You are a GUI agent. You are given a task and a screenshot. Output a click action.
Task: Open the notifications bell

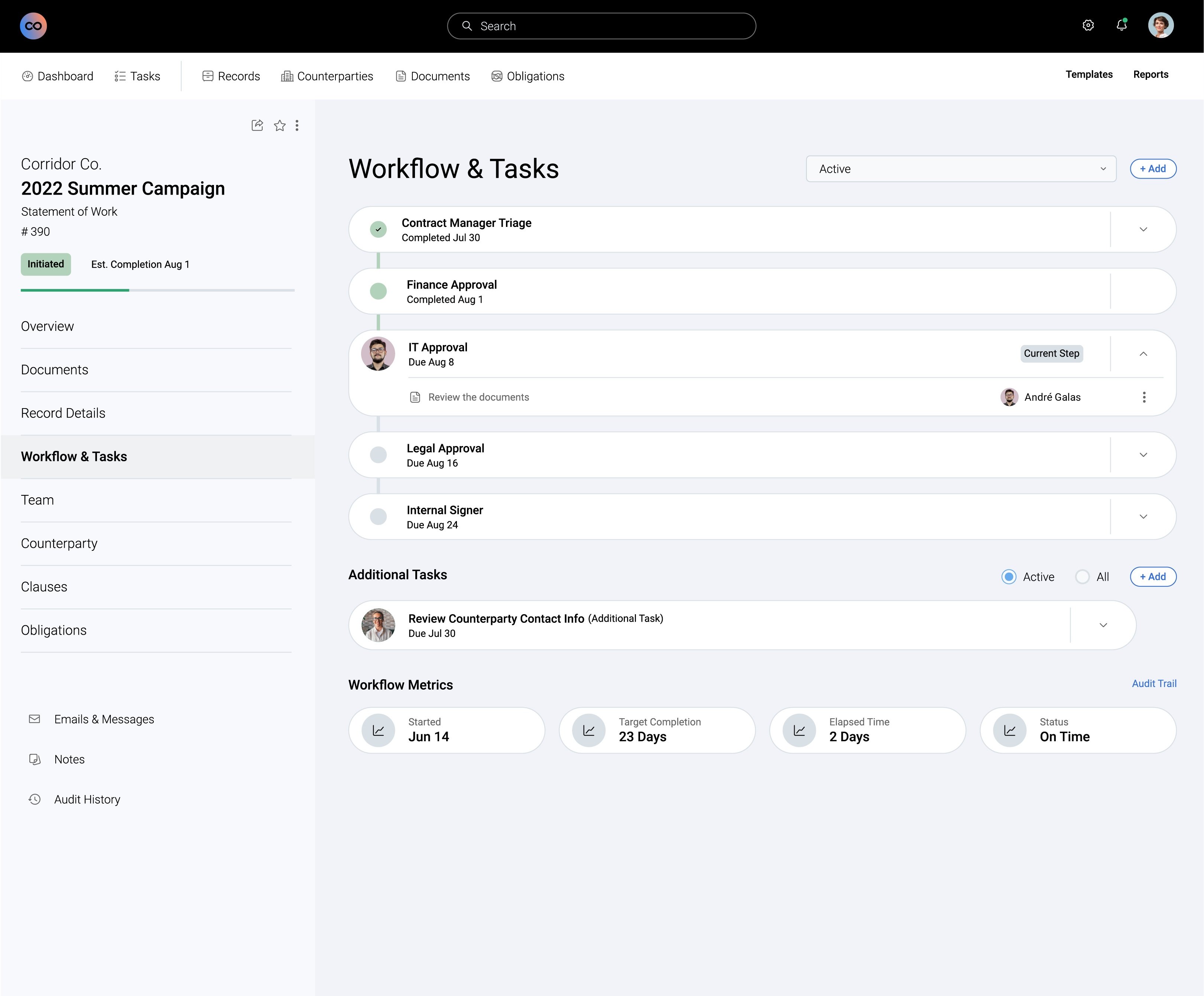[x=1122, y=26]
